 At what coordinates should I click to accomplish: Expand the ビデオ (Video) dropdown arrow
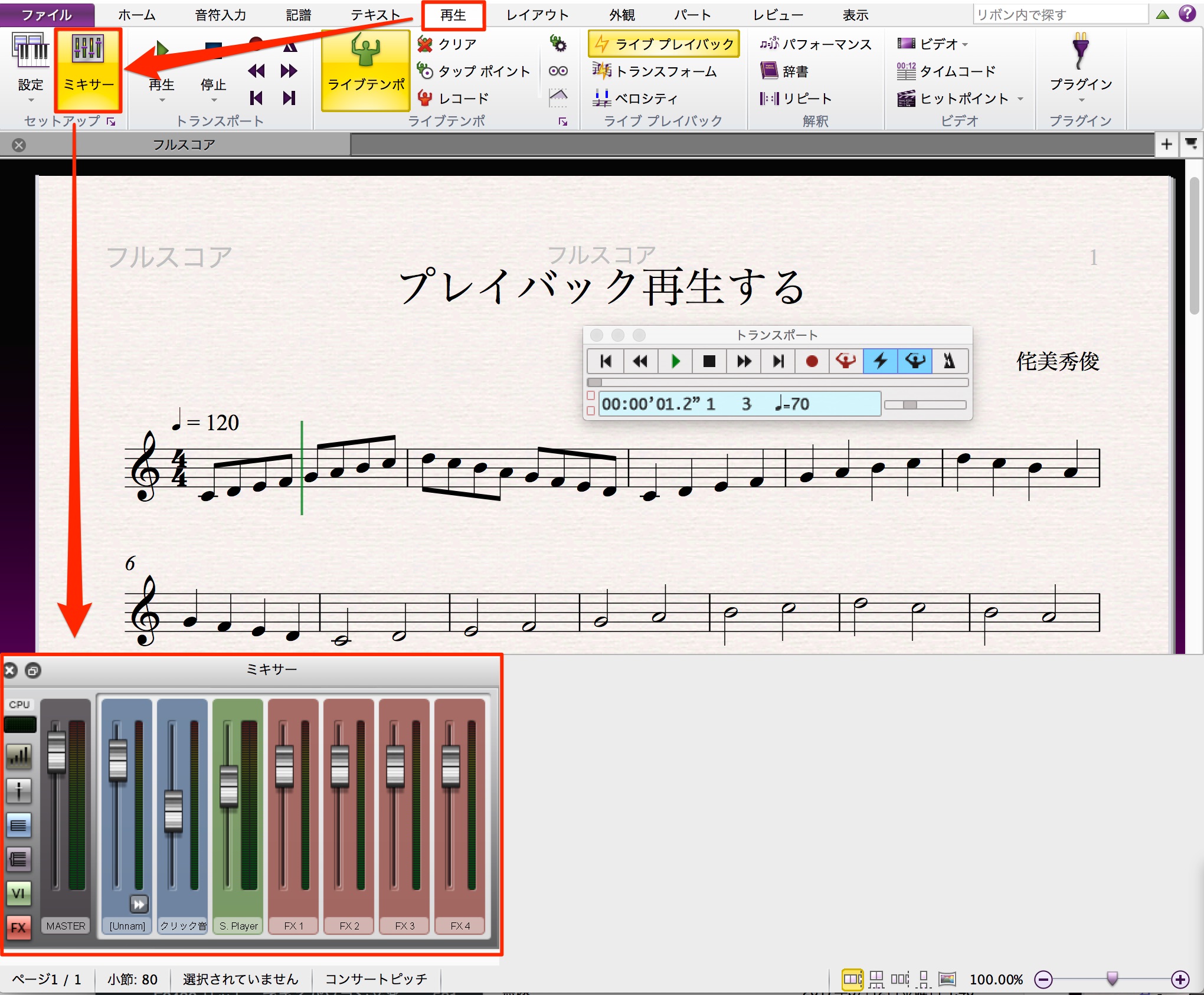coord(965,44)
